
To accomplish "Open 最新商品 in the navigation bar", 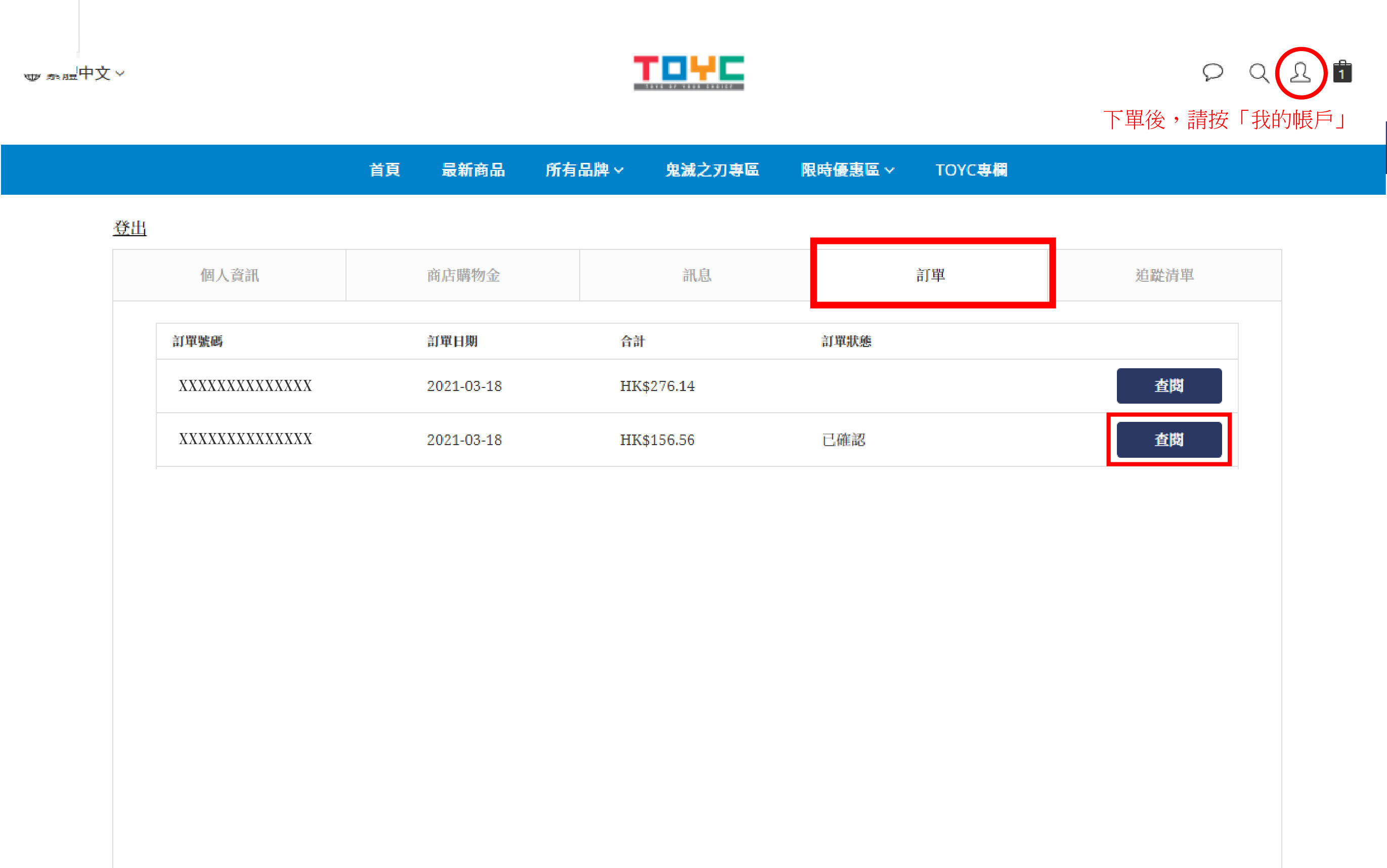I will point(473,170).
